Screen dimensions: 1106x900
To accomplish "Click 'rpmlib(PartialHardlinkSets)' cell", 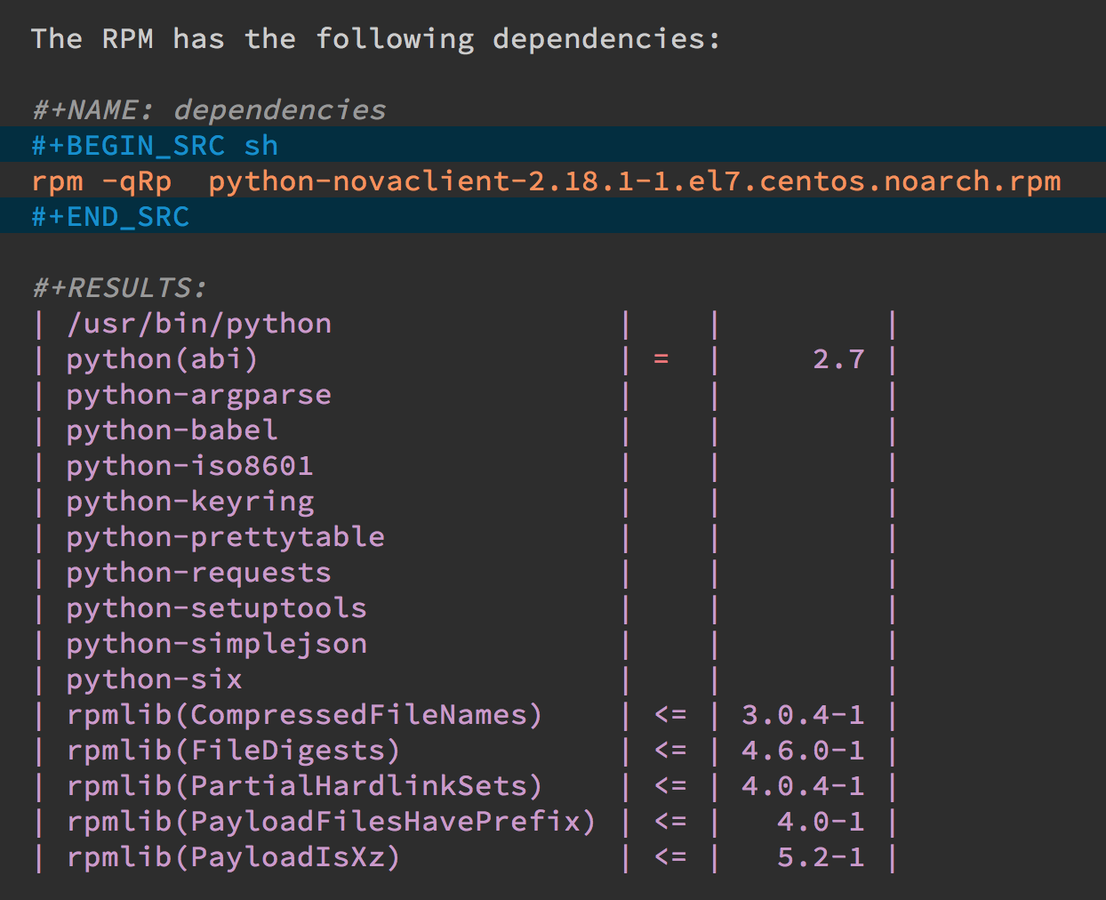I will click(305, 786).
